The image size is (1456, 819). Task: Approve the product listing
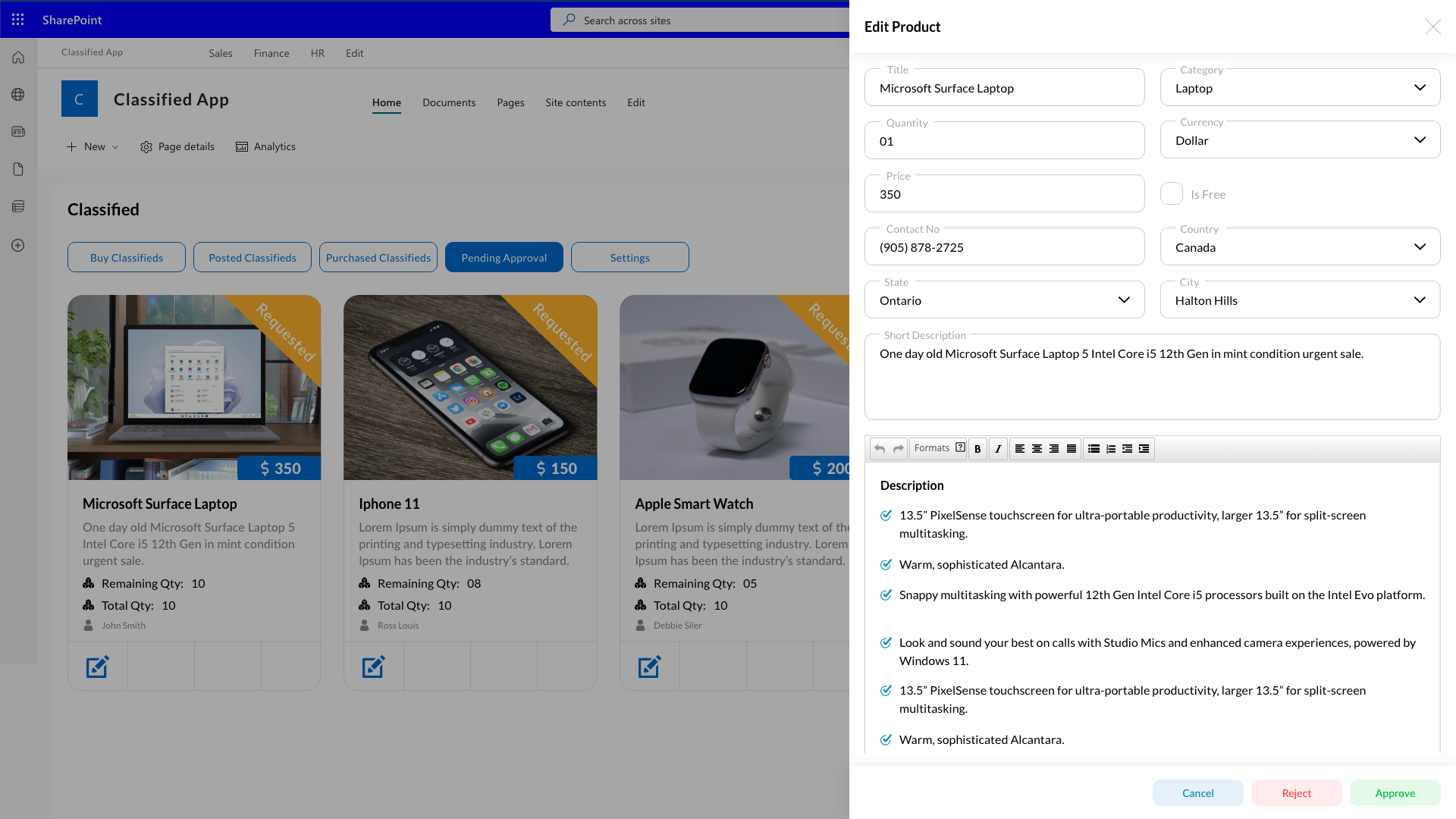[x=1395, y=792]
